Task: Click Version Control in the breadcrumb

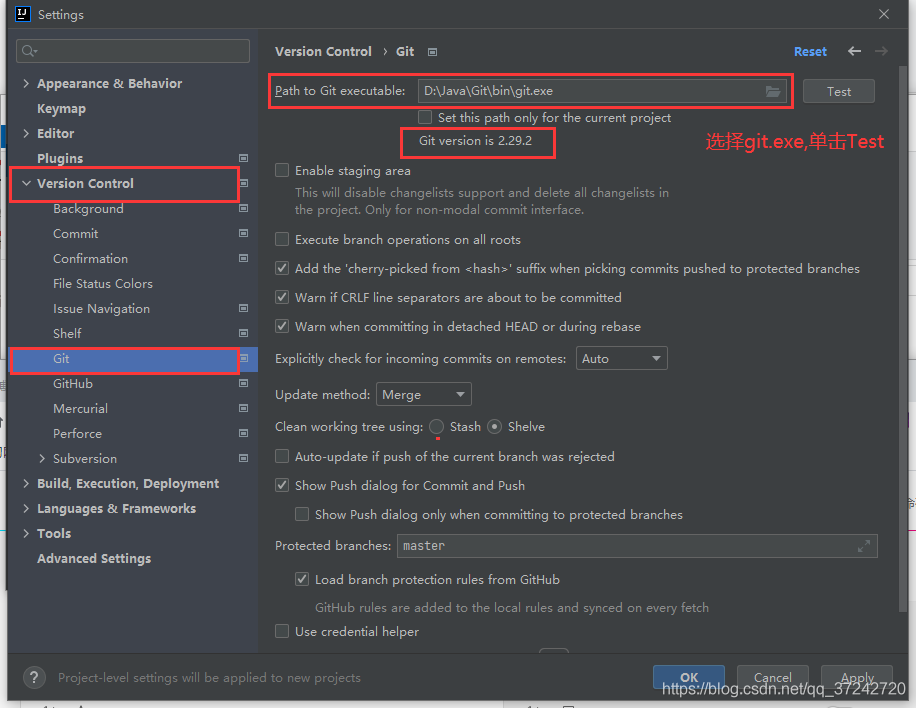Action: coord(323,51)
